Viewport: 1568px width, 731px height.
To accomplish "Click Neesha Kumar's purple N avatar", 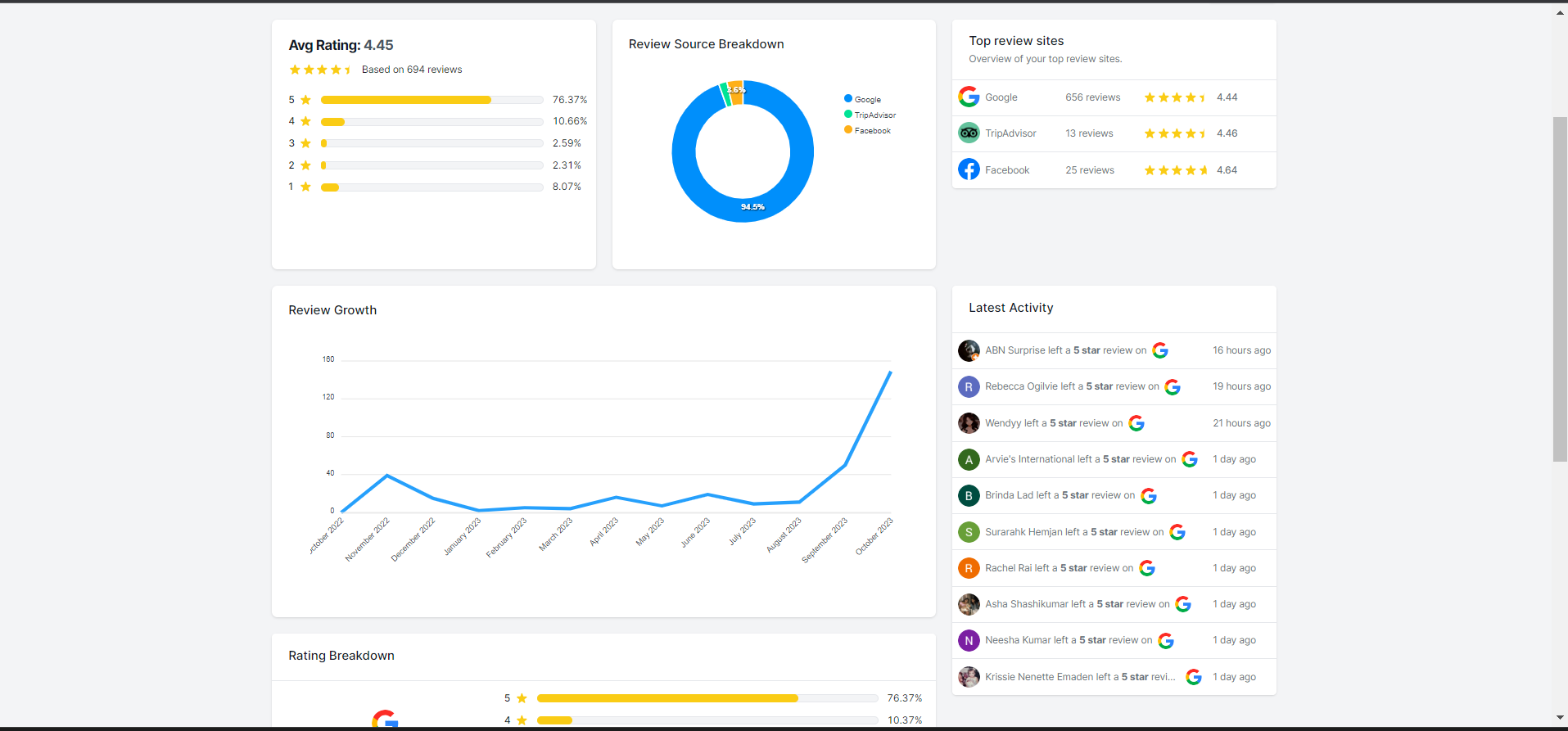I will click(x=969, y=640).
